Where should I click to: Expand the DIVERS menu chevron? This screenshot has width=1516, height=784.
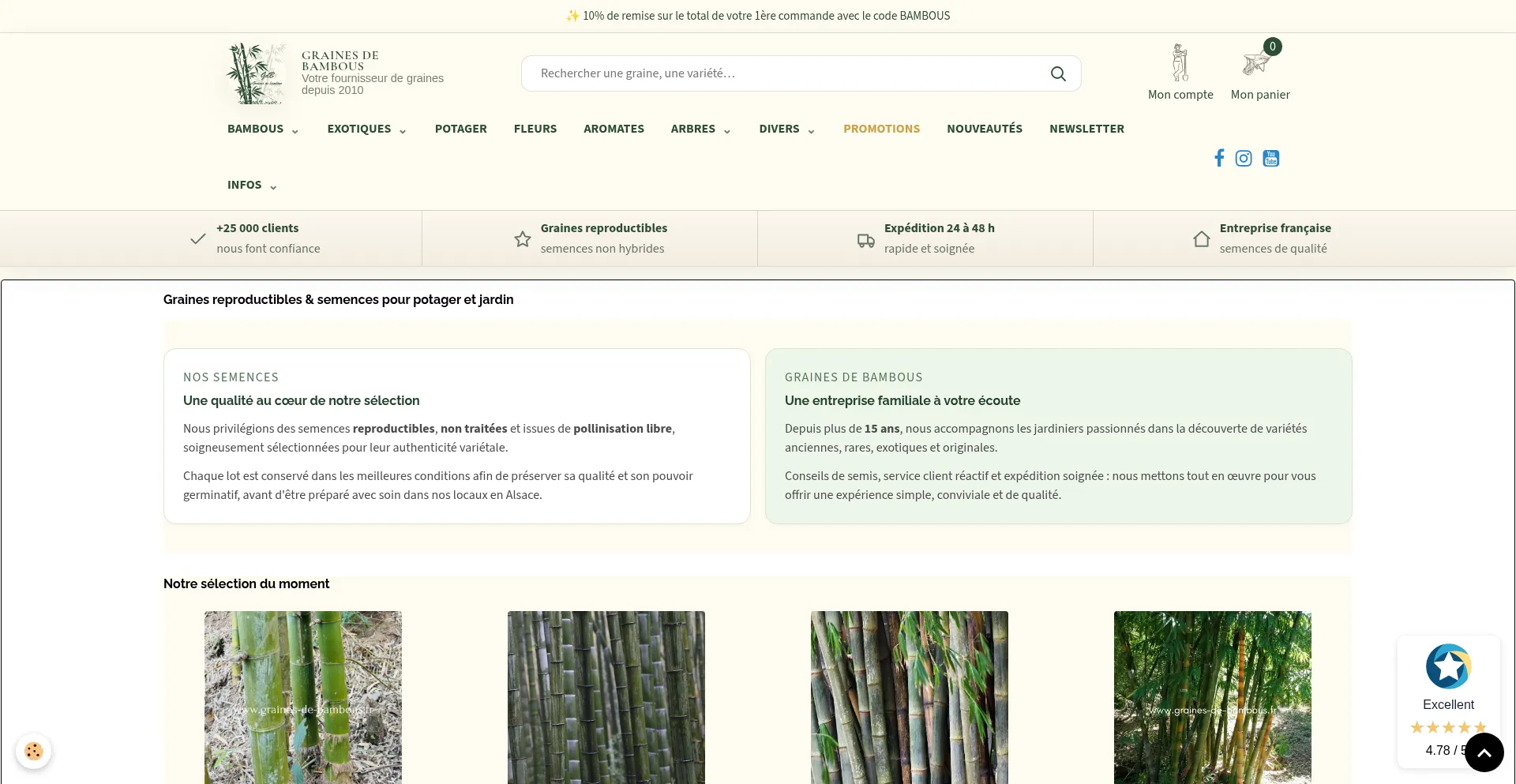pos(811,131)
